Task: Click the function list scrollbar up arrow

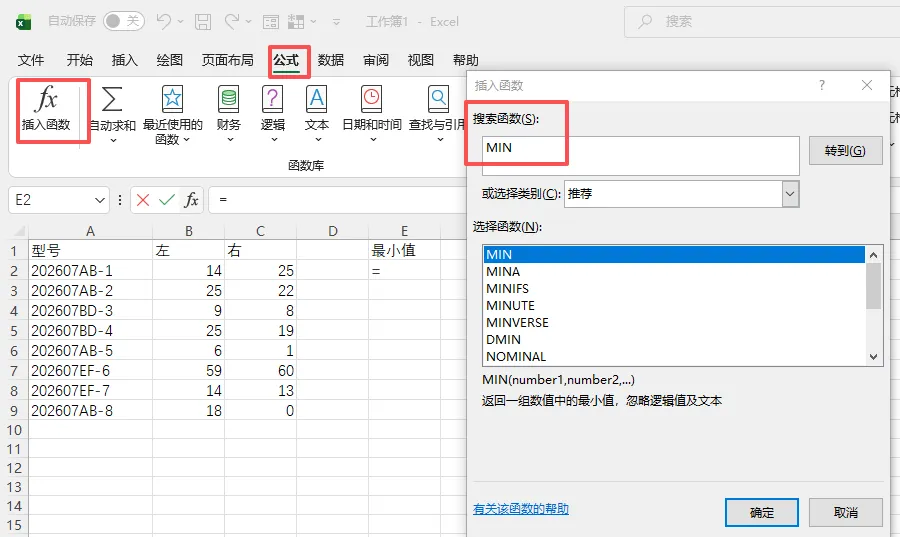Action: [x=874, y=255]
